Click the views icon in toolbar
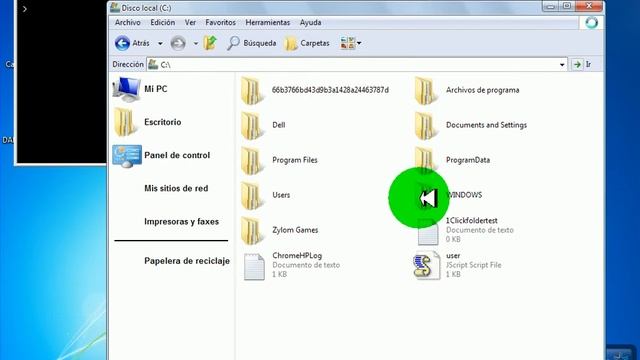 pyautogui.click(x=347, y=42)
